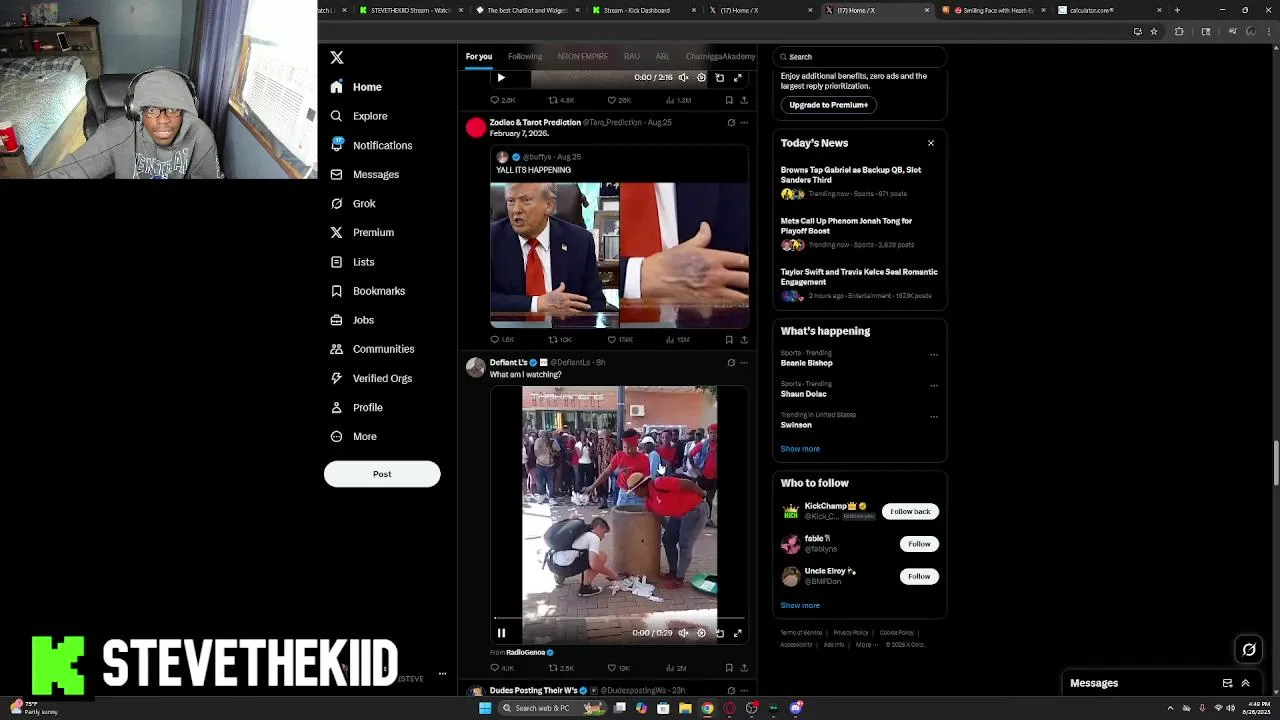Viewport: 1280px width, 720px height.
Task: Compose new message icon in Messages drawer
Action: click(1227, 683)
